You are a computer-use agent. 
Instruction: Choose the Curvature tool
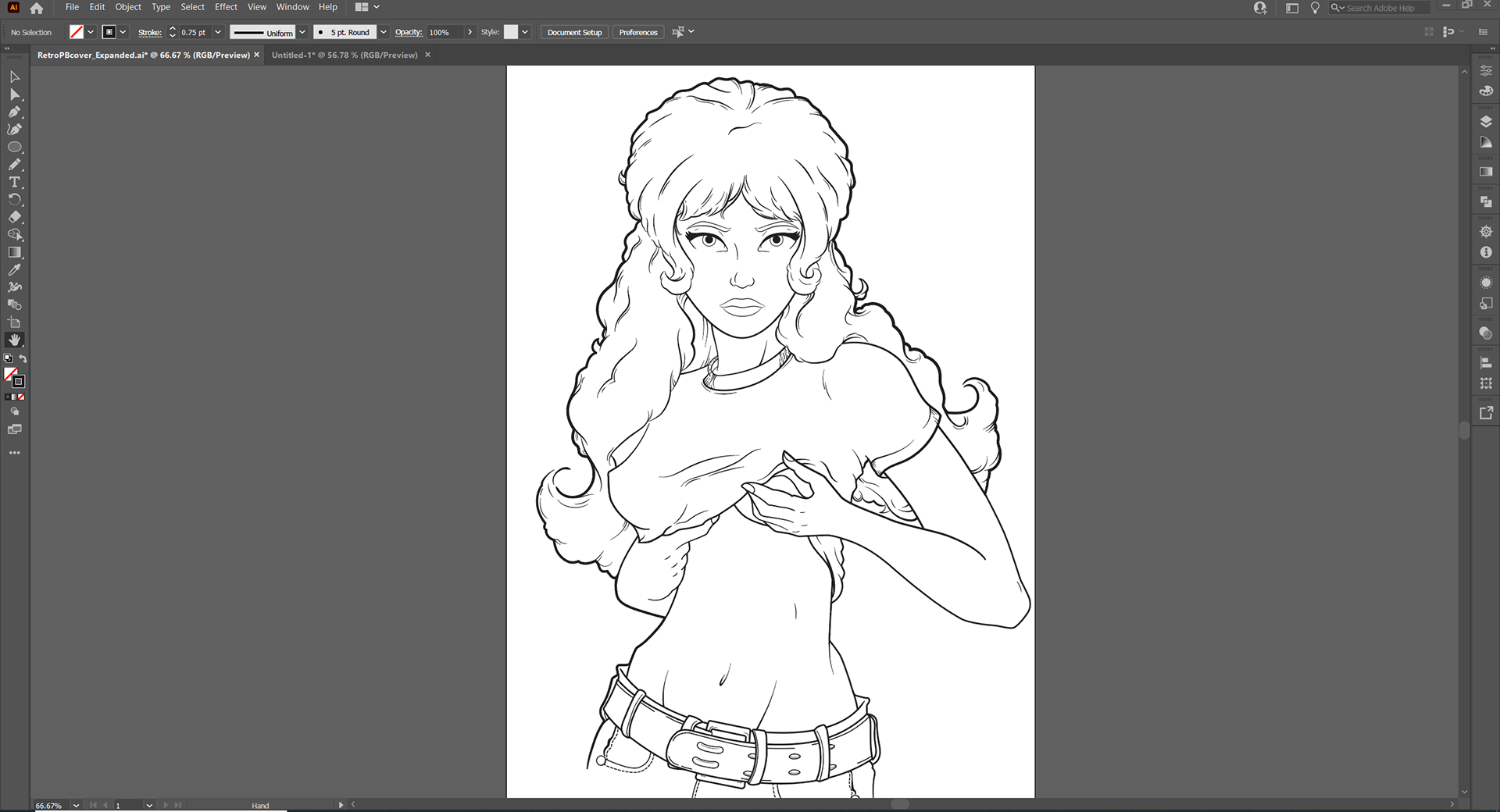click(14, 130)
